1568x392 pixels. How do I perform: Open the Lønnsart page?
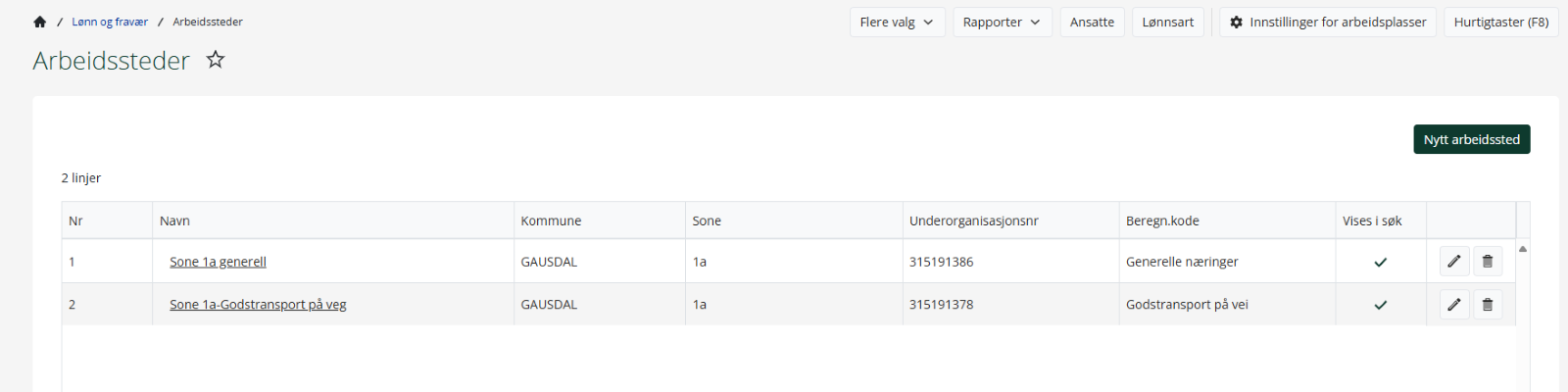tap(1167, 22)
